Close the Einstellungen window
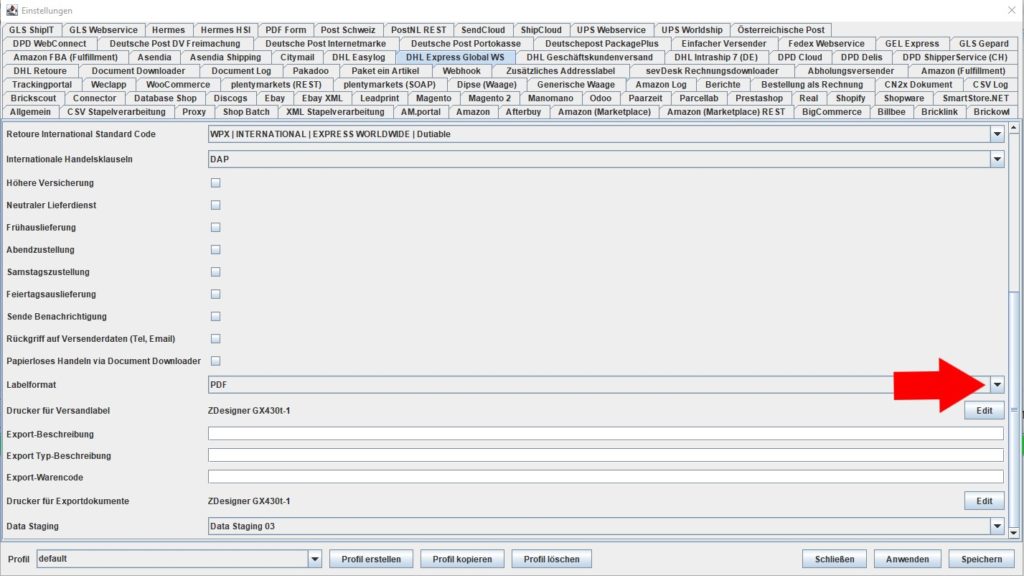Viewport: 1024px width, 576px height. coord(1011,10)
